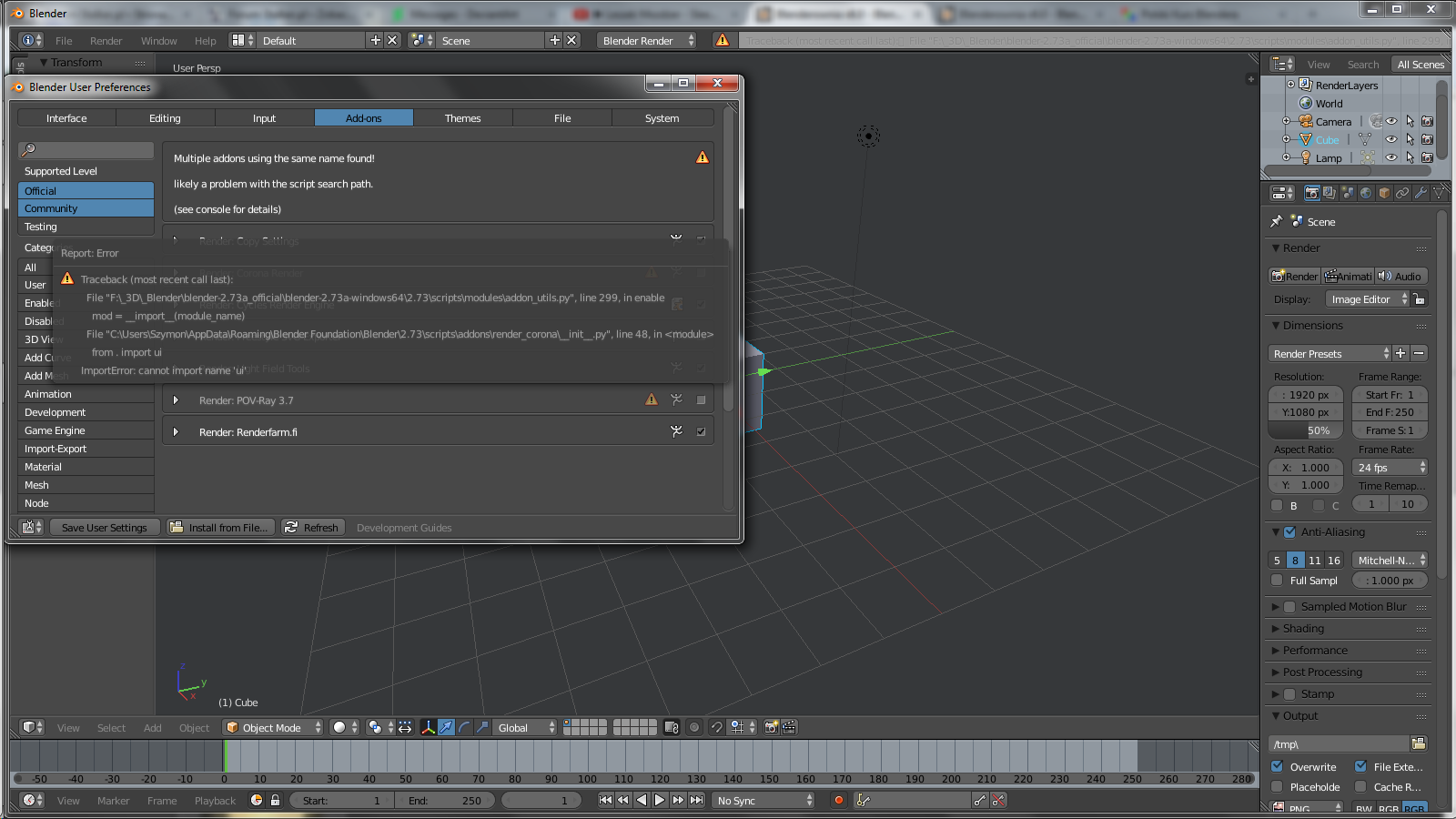Open the Input preferences tab
Screen dimensions: 1456x819
pos(264,117)
